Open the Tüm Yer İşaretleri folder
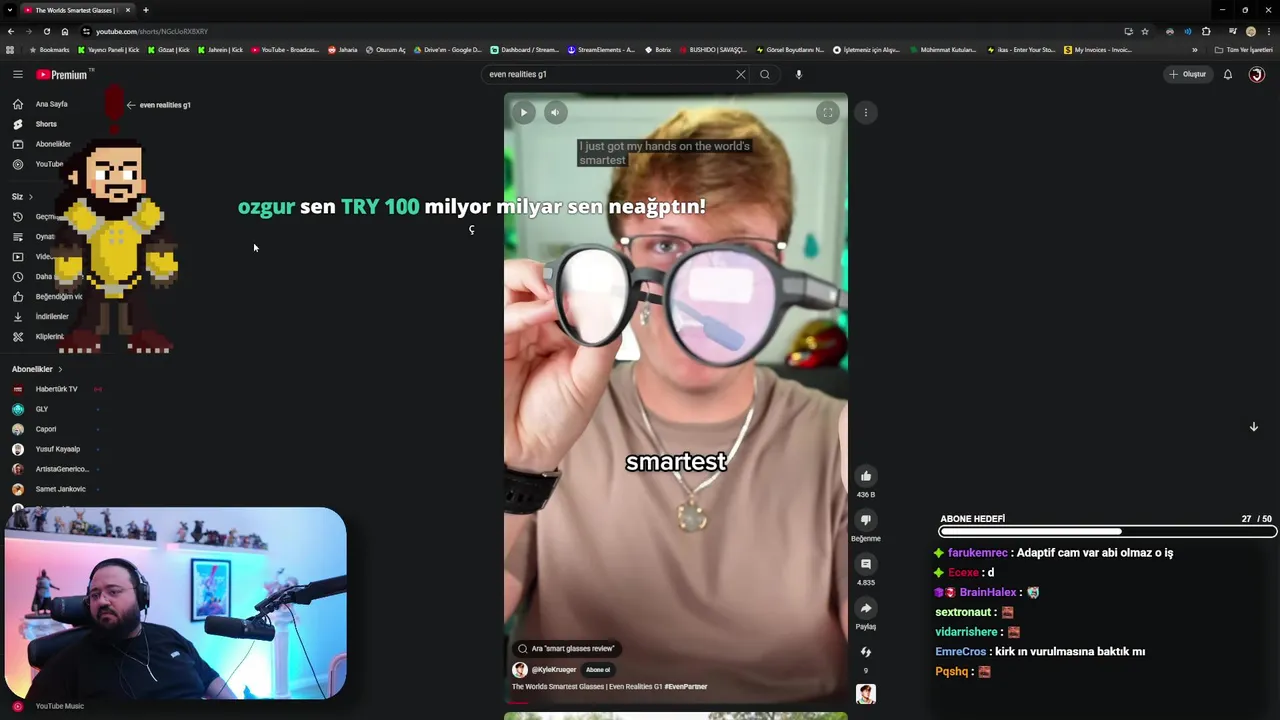Screen dimensions: 1280x720 pos(1243,50)
